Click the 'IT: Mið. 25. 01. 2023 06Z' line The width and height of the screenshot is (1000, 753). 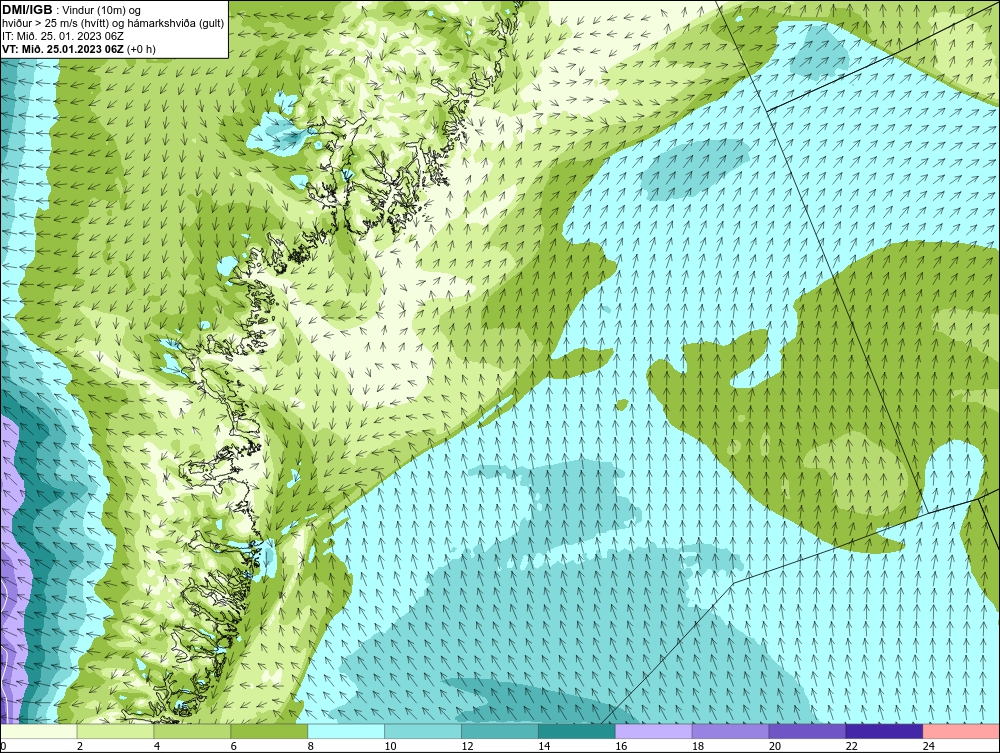[x=62, y=36]
